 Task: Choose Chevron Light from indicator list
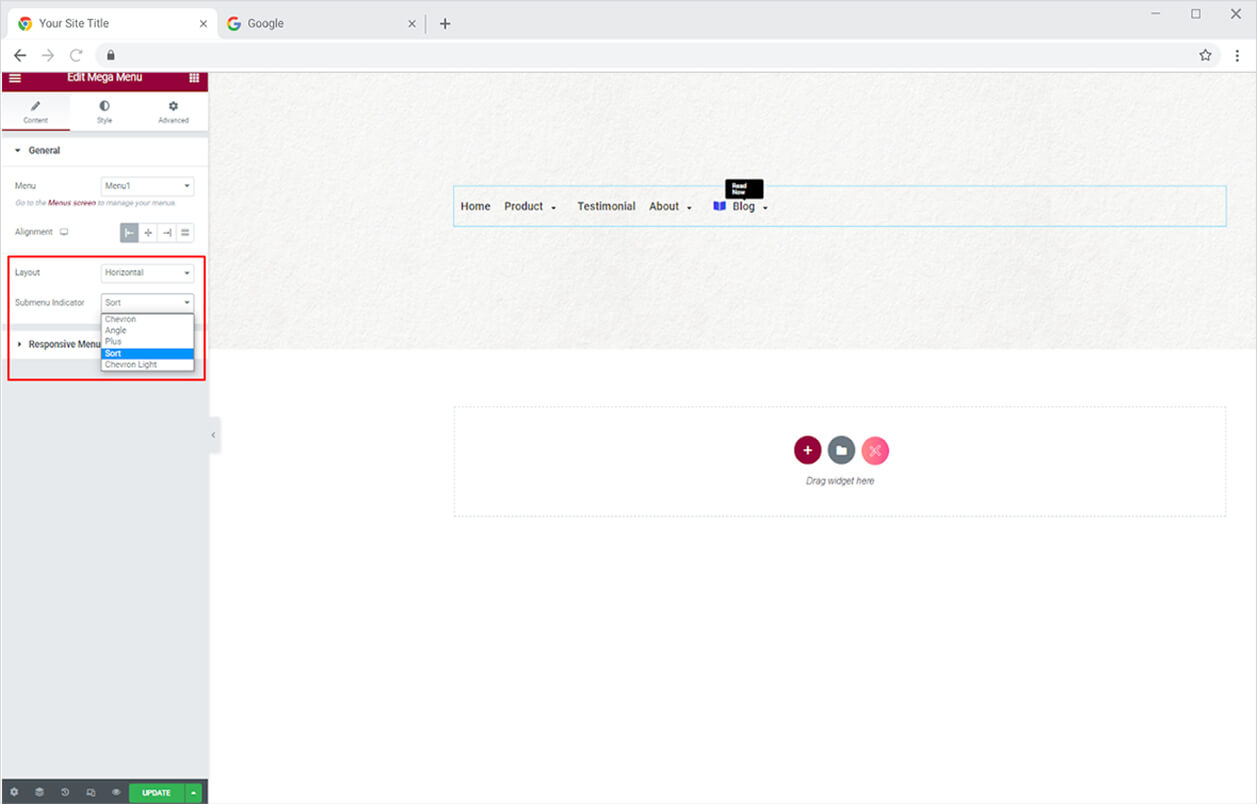pyautogui.click(x=131, y=365)
